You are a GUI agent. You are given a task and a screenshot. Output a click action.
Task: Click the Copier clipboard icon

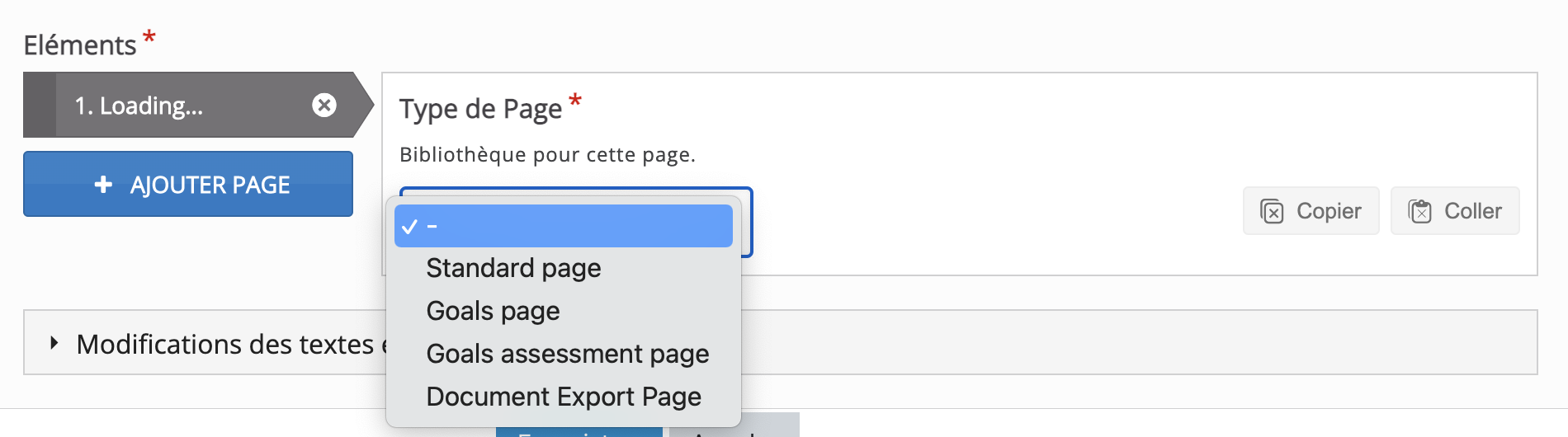point(1272,211)
